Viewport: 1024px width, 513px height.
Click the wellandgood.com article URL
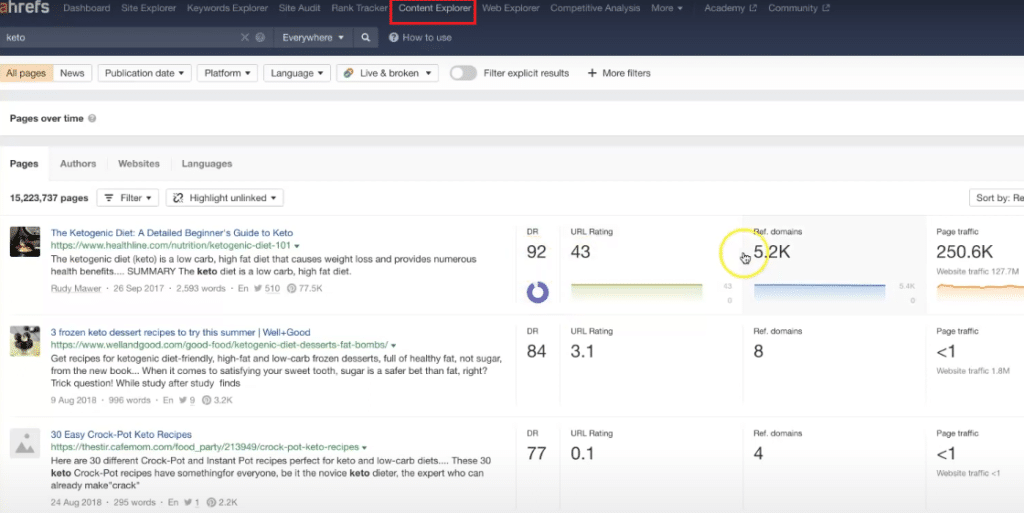[219, 345]
